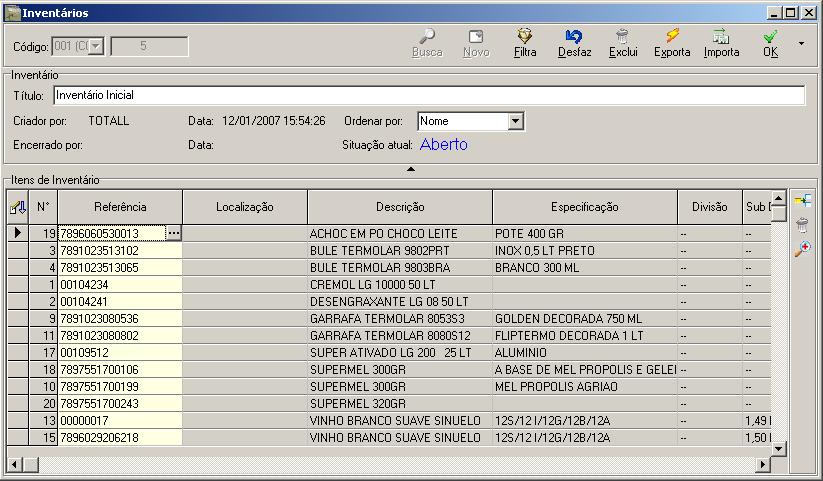Confirm with the OK checkmark icon
Viewport: 823px width, 481px height.
click(x=770, y=36)
